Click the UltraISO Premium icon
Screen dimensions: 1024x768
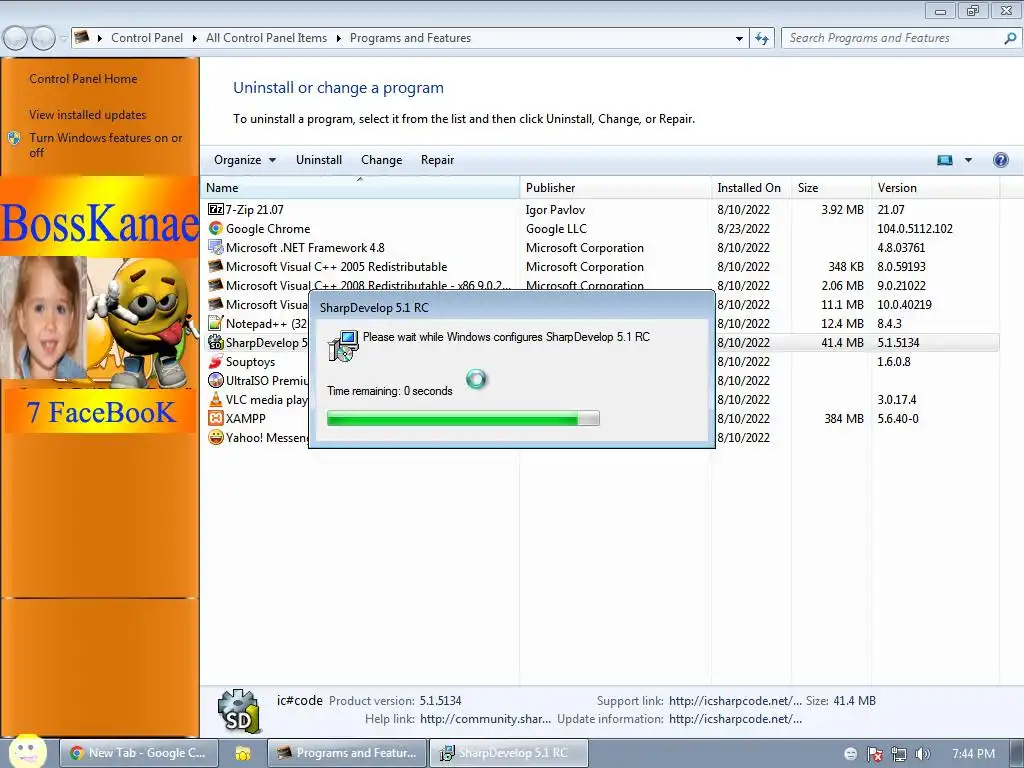coord(216,380)
